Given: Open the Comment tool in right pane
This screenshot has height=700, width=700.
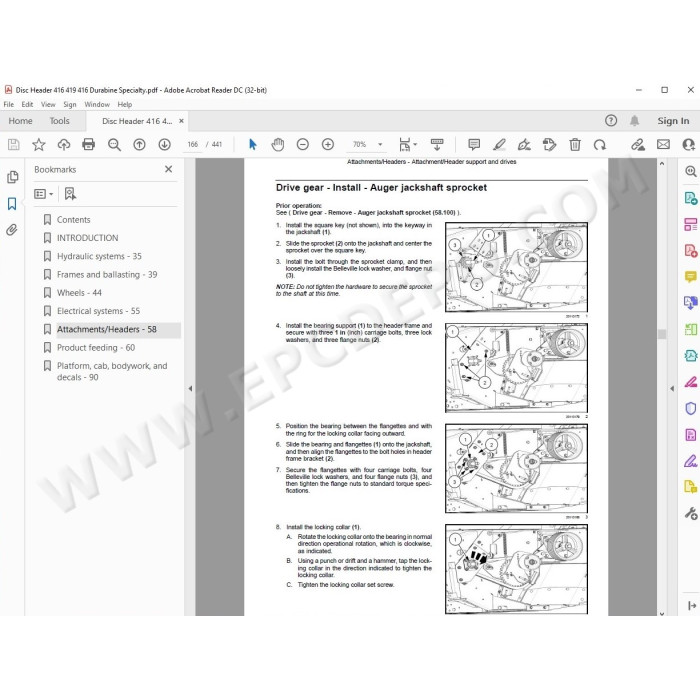Looking at the screenshot, I should click(691, 277).
